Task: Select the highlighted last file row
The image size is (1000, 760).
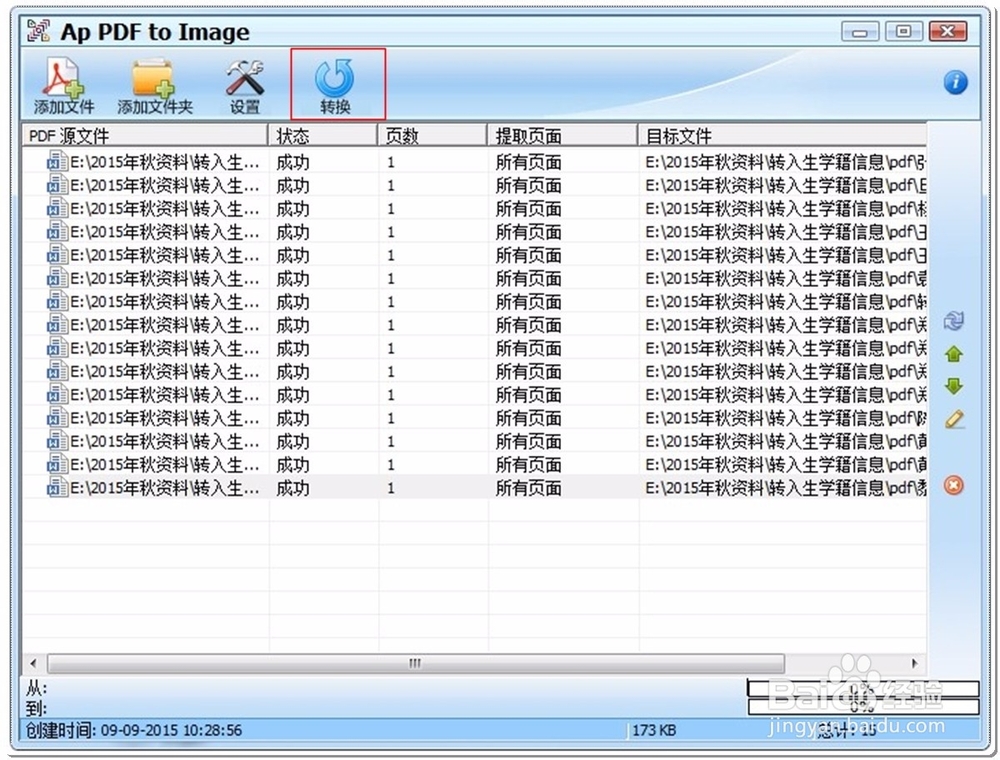Action: 474,488
